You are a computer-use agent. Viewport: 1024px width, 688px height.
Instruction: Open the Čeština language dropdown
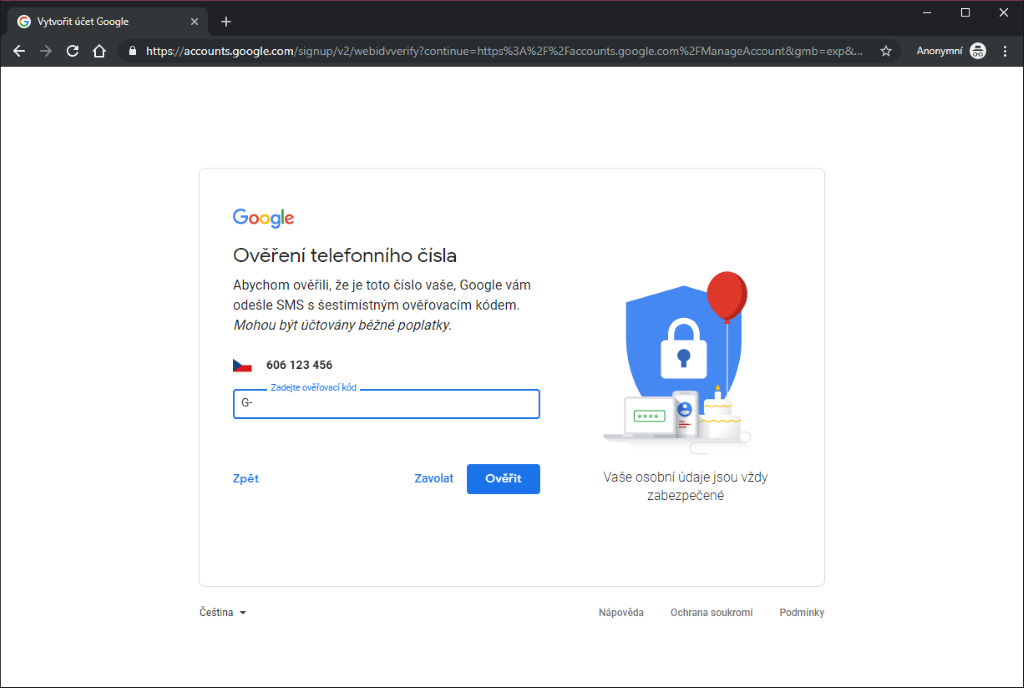pyautogui.click(x=223, y=612)
